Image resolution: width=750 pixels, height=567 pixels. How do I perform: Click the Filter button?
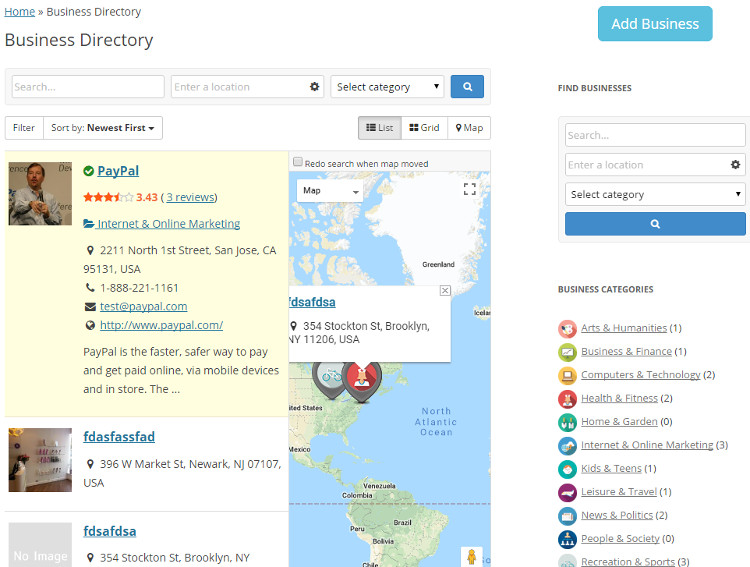pyautogui.click(x=24, y=128)
